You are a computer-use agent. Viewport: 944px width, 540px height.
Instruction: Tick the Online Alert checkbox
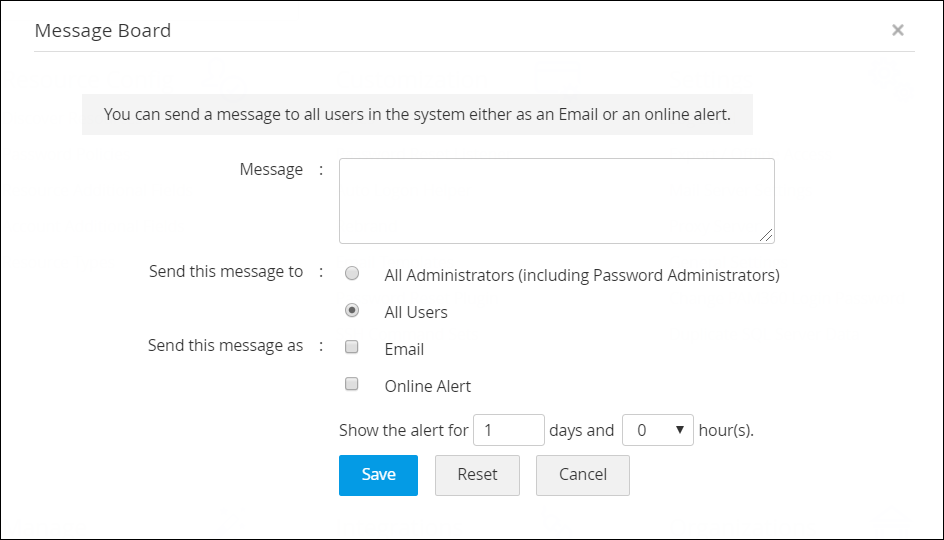point(352,384)
